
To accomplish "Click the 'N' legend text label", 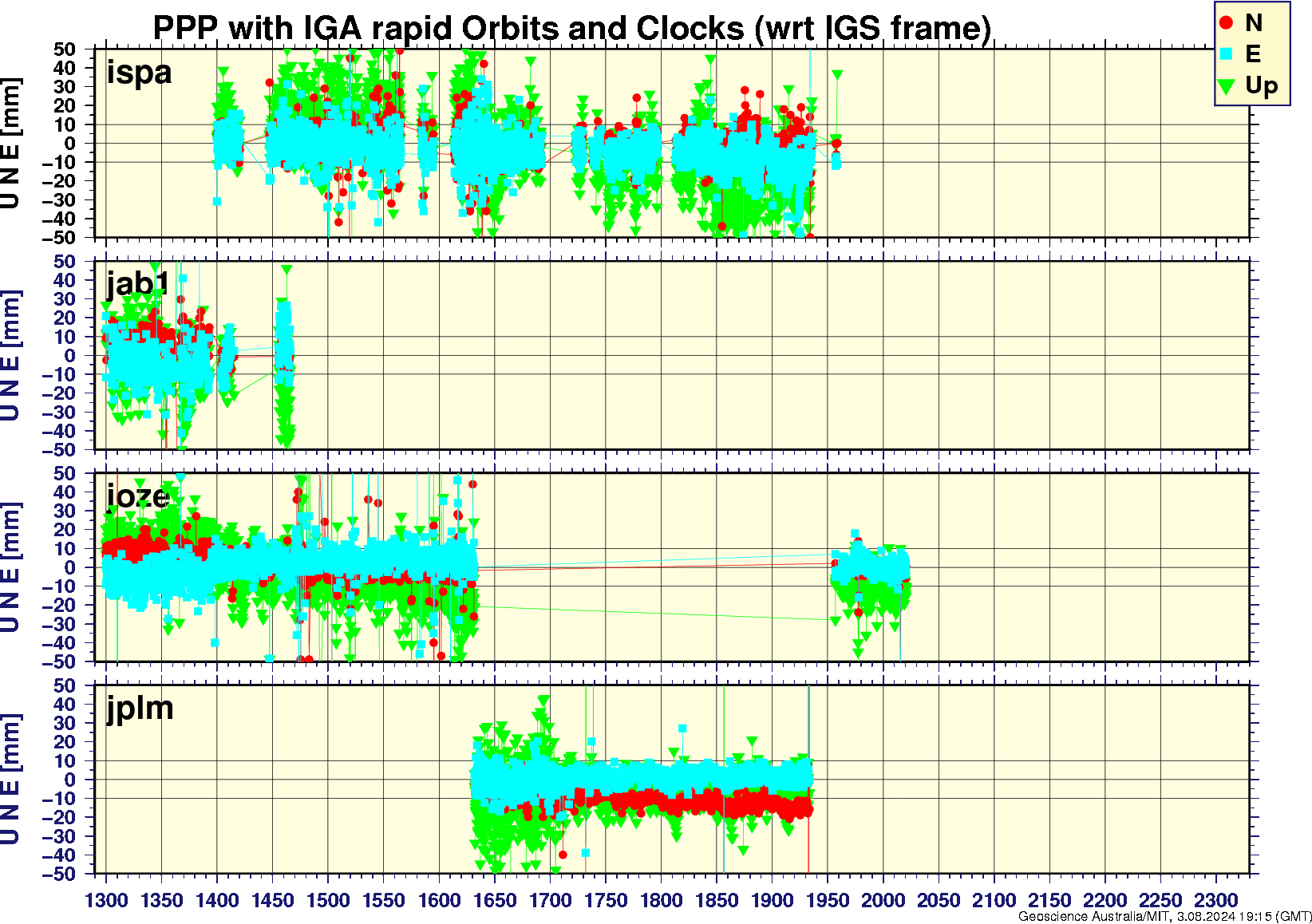I will (1253, 23).
